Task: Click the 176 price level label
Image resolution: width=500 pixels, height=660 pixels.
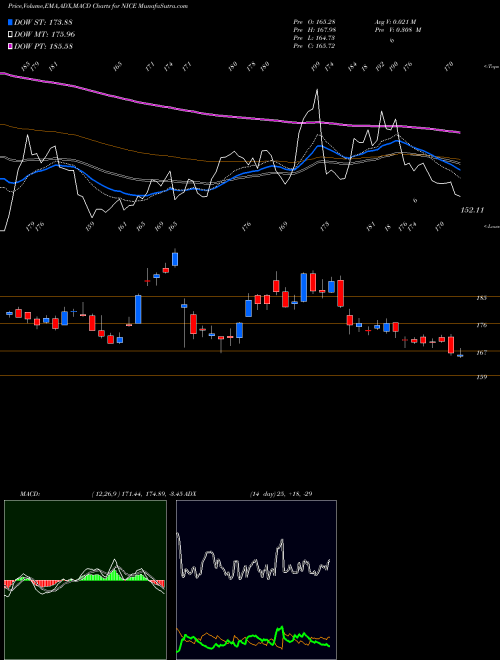Action: (481, 325)
